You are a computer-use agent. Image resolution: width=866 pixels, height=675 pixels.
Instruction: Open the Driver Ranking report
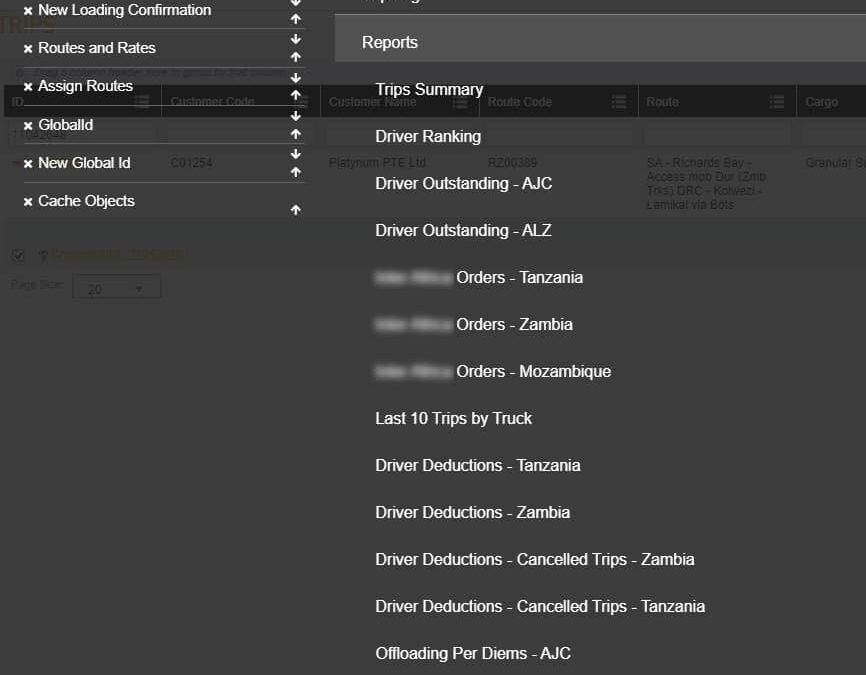pyautogui.click(x=428, y=136)
